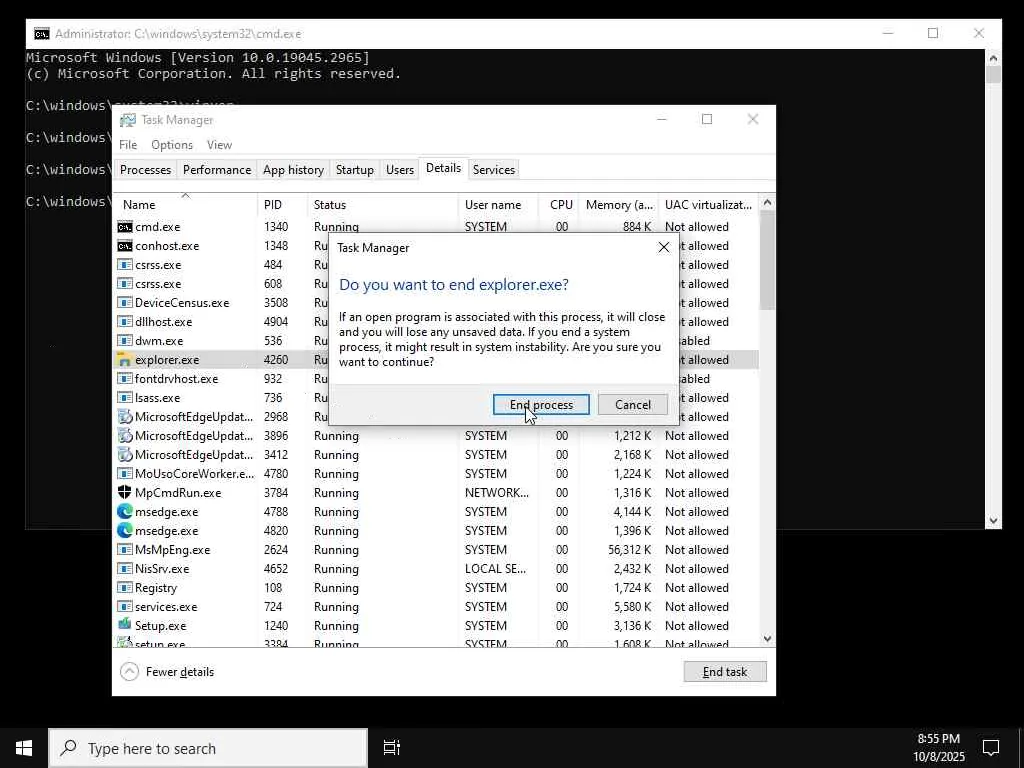Click the dllhost.exe process icon
Image resolution: width=1024 pixels, height=768 pixels.
(125, 321)
